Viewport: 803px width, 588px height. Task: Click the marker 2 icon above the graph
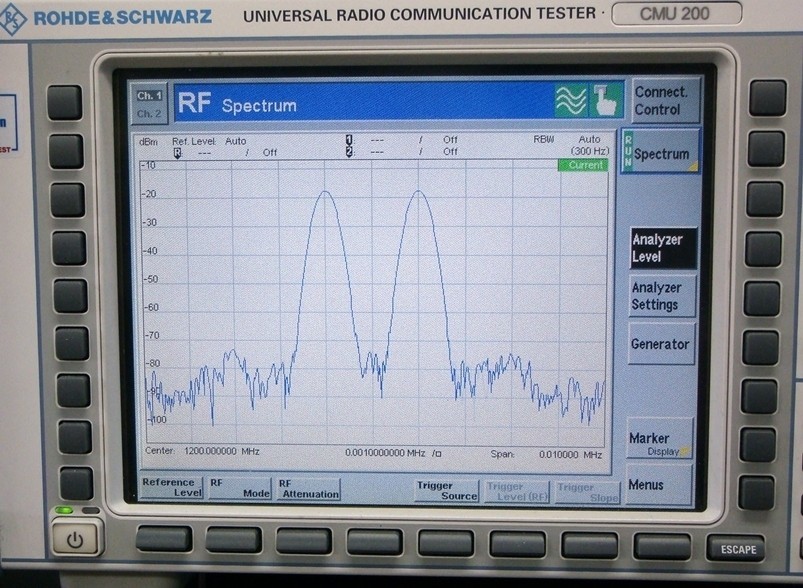[x=349, y=152]
